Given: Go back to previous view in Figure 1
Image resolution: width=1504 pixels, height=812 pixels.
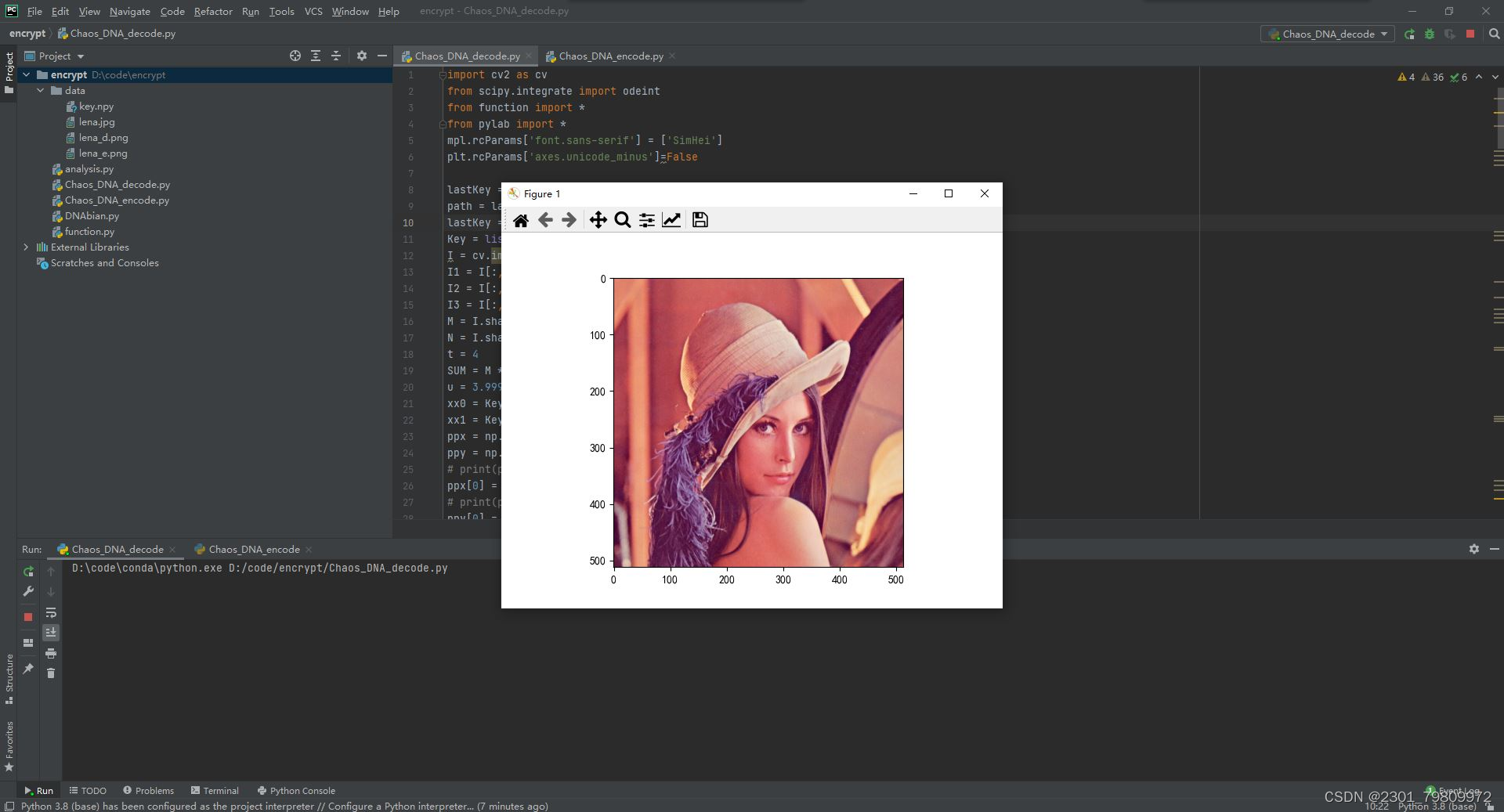Looking at the screenshot, I should pyautogui.click(x=545, y=220).
